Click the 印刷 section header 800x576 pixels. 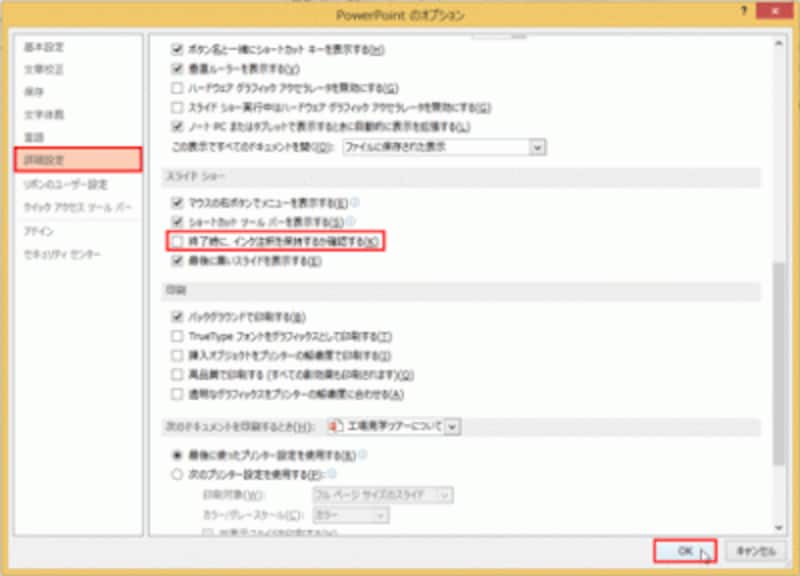click(176, 290)
